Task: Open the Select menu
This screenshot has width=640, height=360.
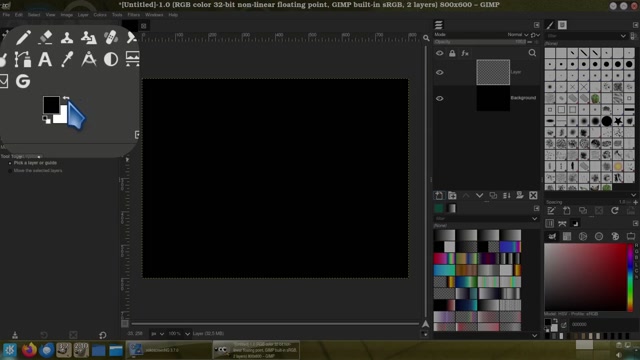Action: click(x=34, y=15)
